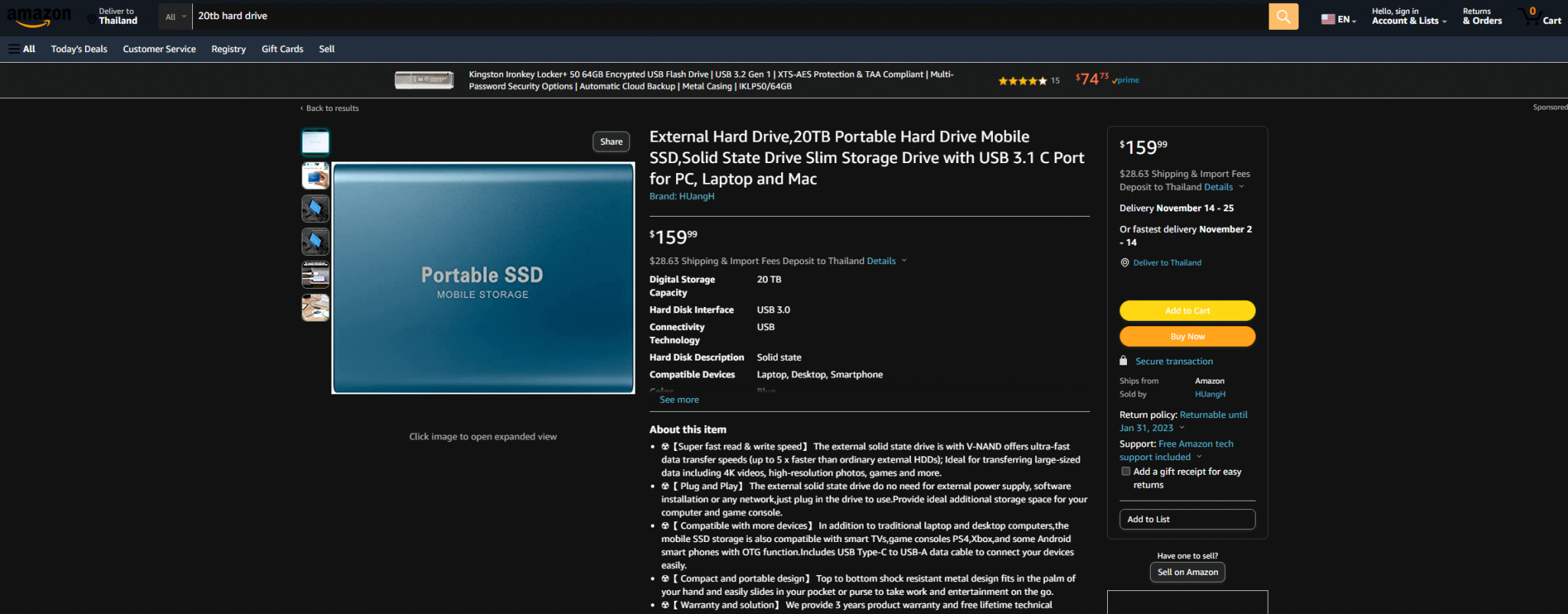1568x614 pixels.
Task: Select the sixth product thumbnail
Action: tap(315, 307)
